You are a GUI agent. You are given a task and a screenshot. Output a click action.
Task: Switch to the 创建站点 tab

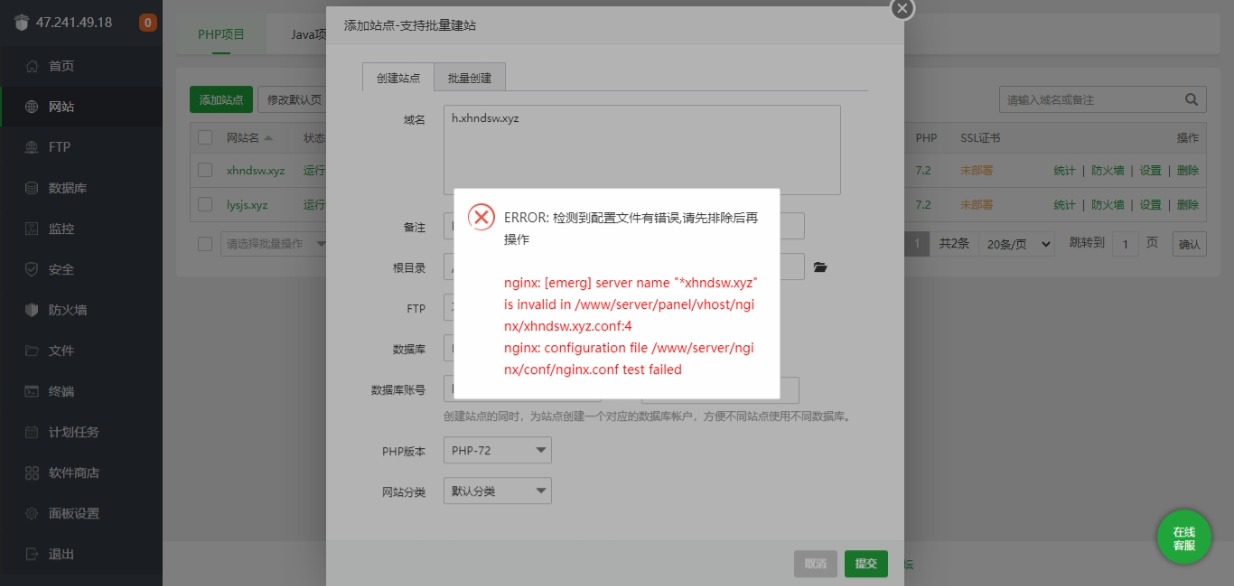point(398,77)
